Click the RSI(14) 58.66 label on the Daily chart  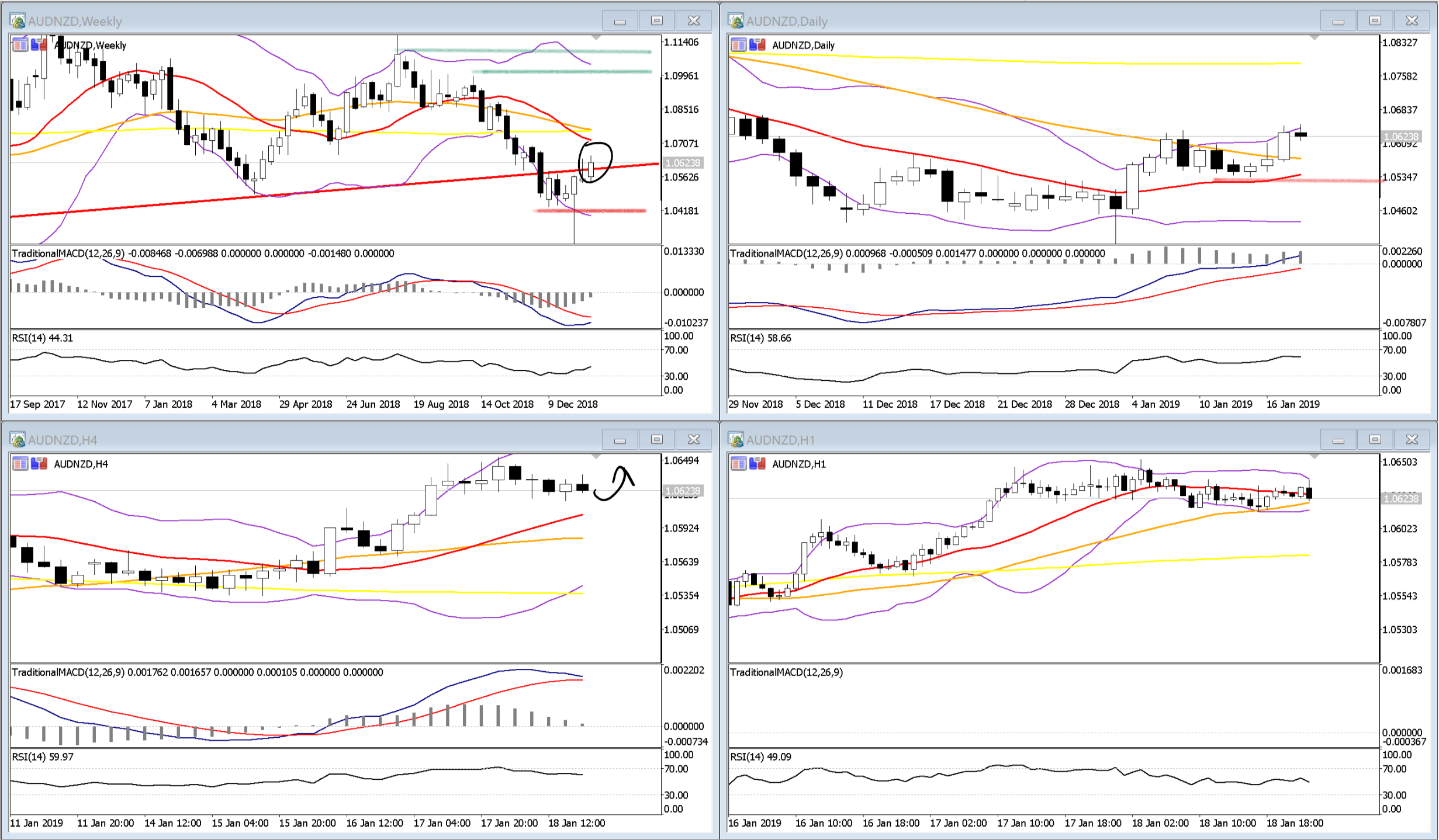coord(760,338)
